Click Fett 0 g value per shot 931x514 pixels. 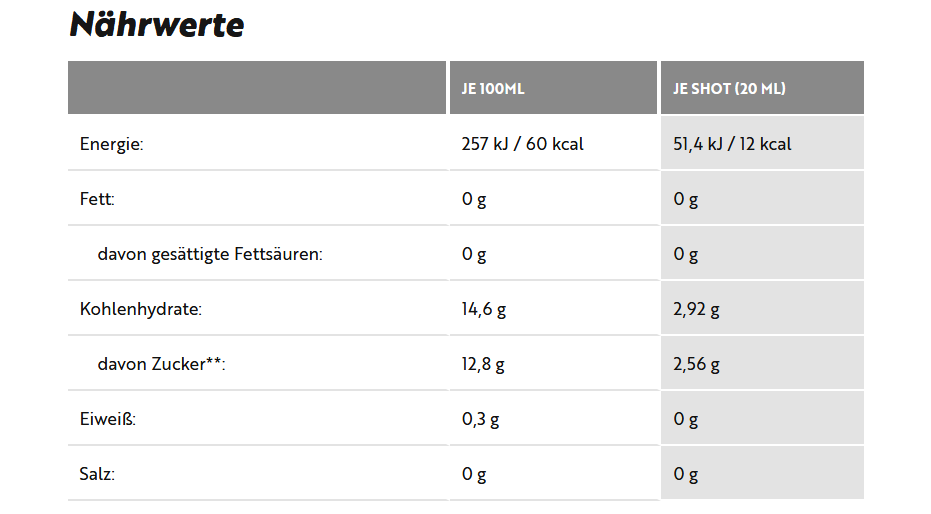(685, 199)
